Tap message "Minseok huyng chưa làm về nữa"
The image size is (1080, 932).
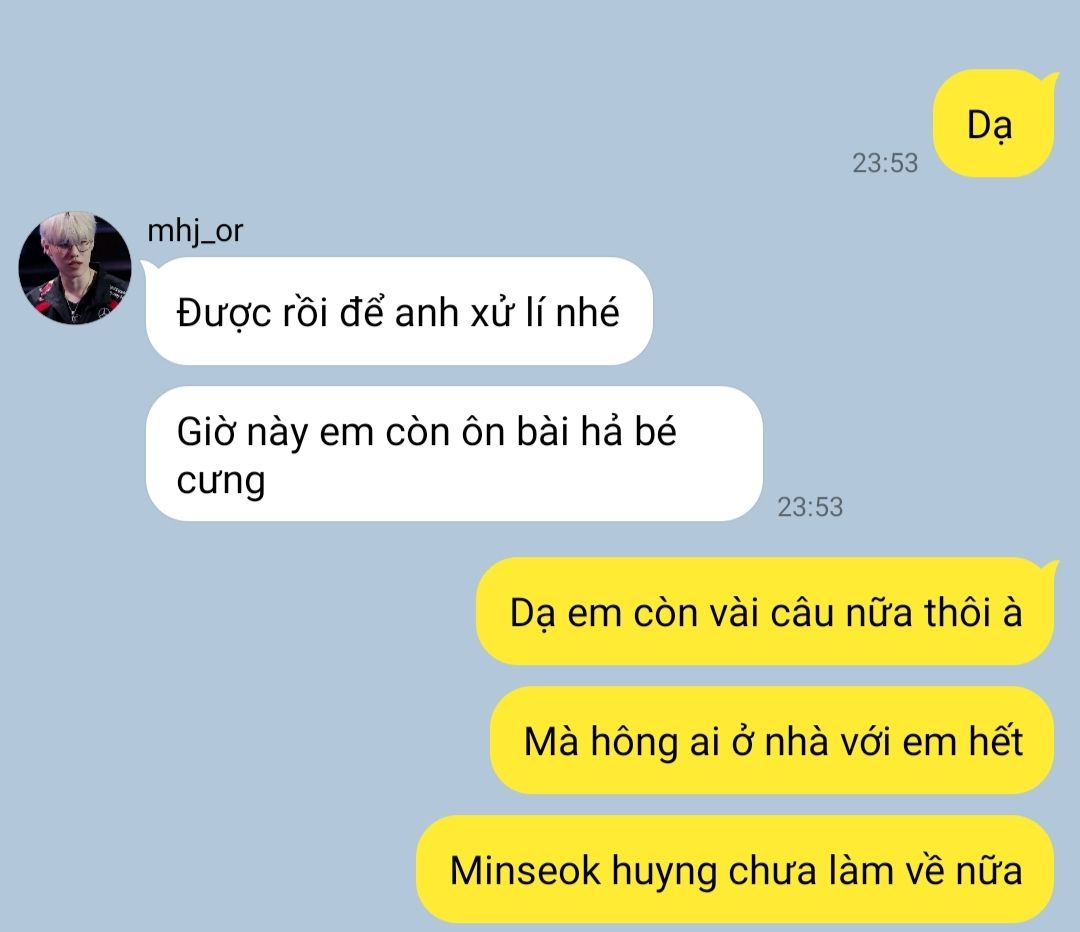pos(735,869)
